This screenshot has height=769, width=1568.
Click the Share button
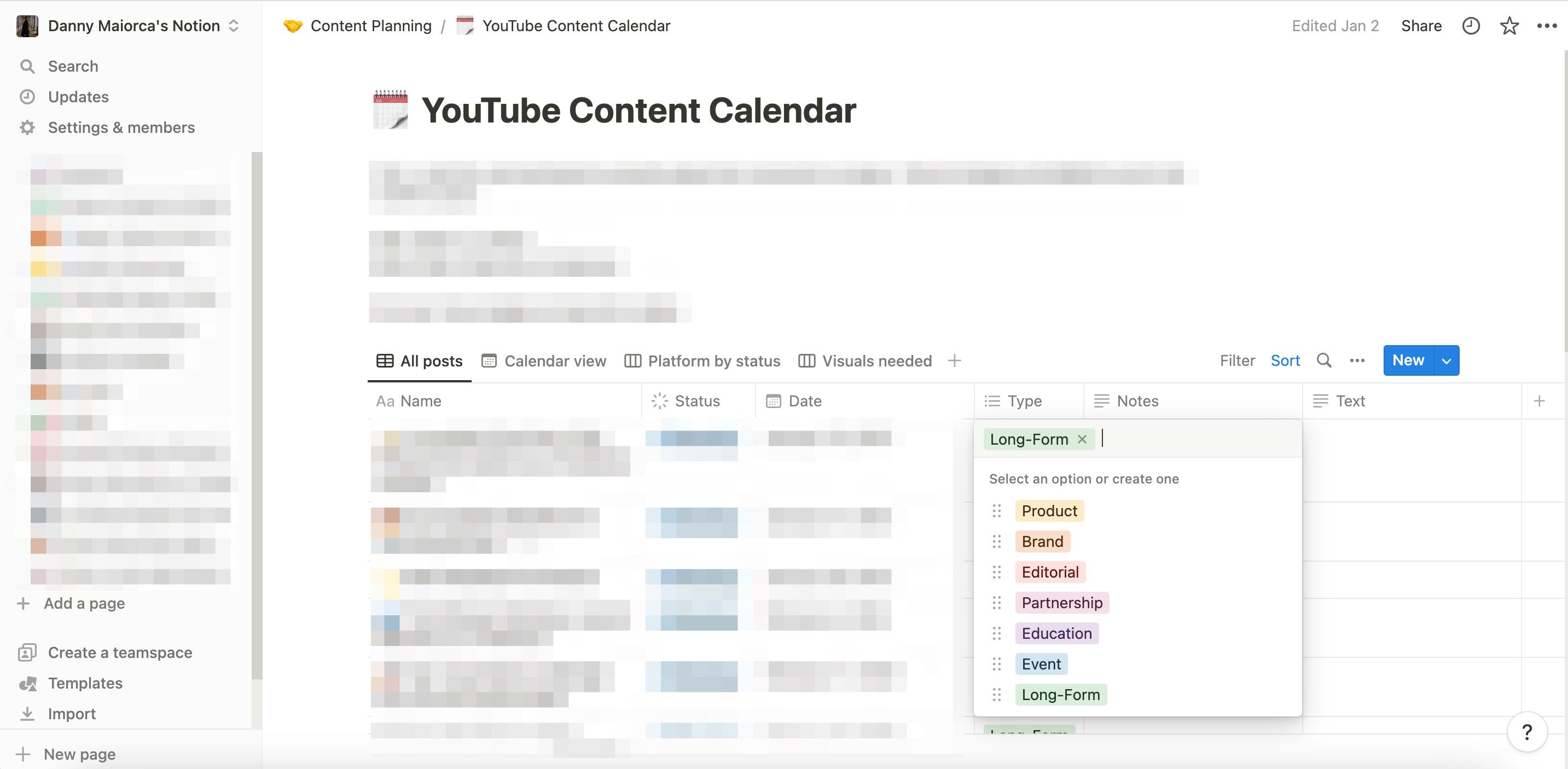tap(1421, 26)
